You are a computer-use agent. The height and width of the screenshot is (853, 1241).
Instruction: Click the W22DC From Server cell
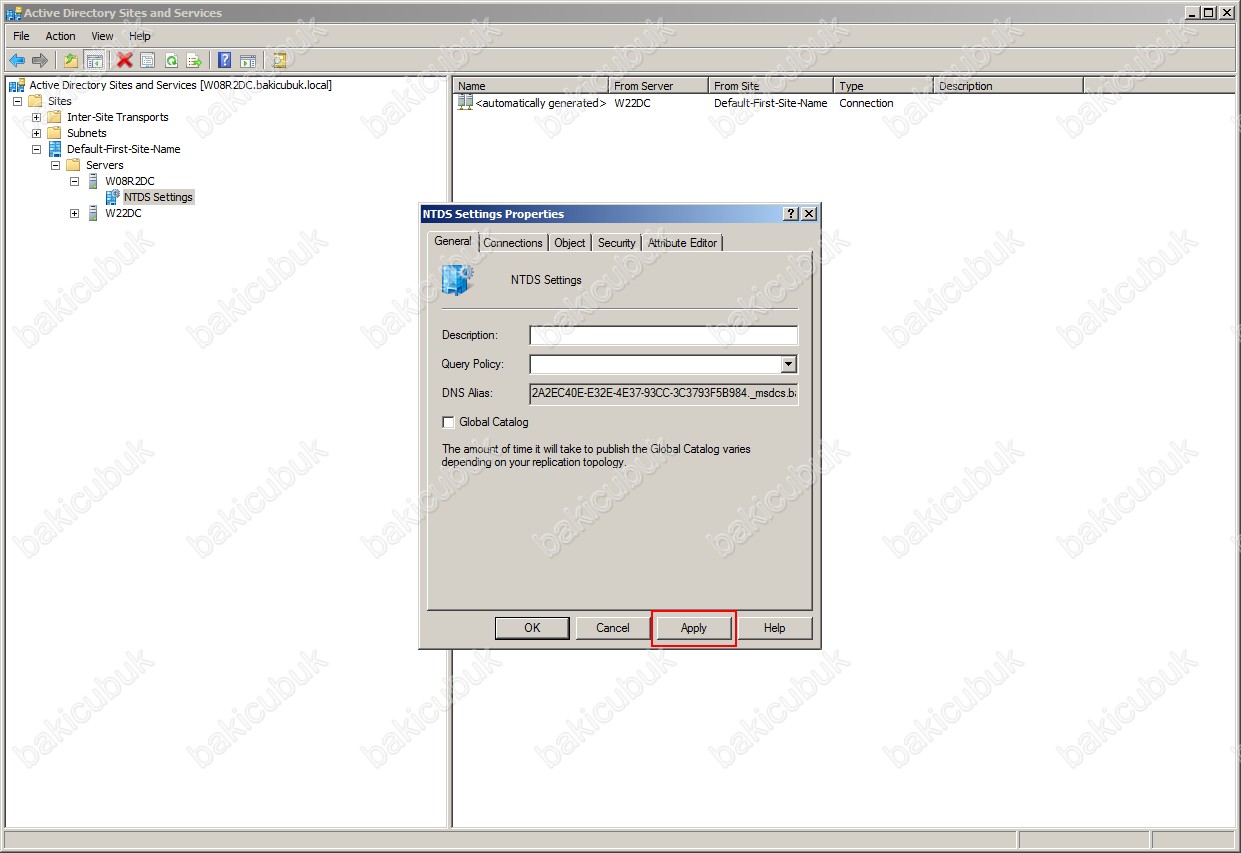632,103
